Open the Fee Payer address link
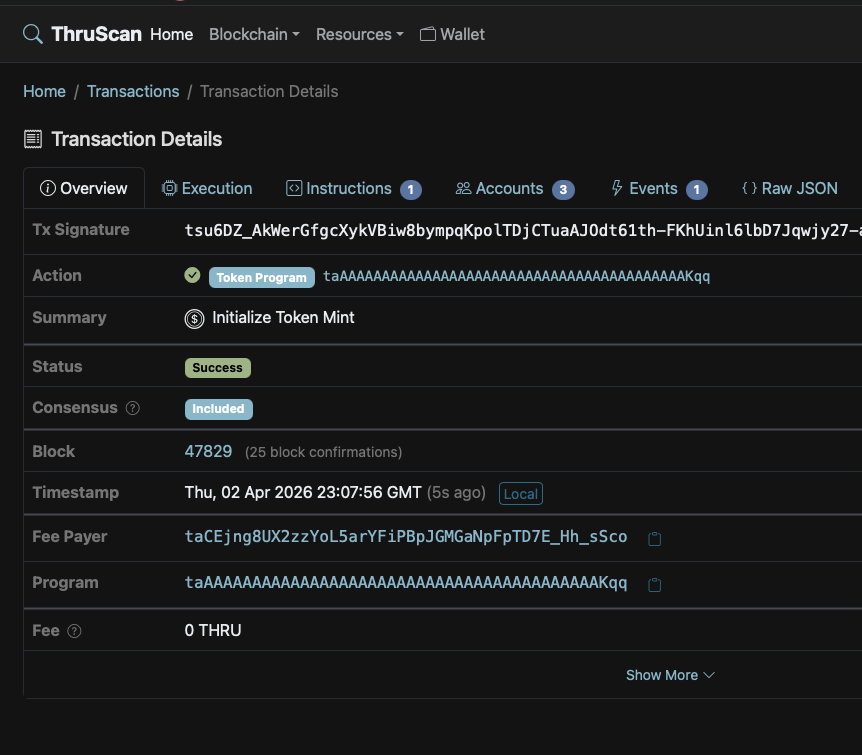Screen dimensions: 862x755 (406, 537)
